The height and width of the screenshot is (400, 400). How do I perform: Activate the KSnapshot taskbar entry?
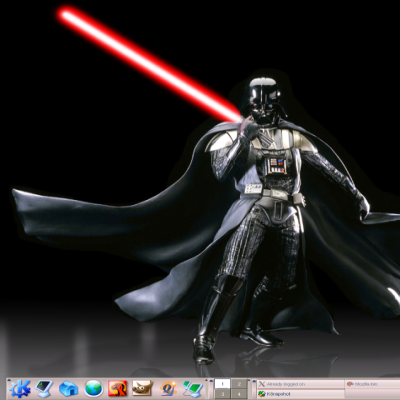click(301, 394)
